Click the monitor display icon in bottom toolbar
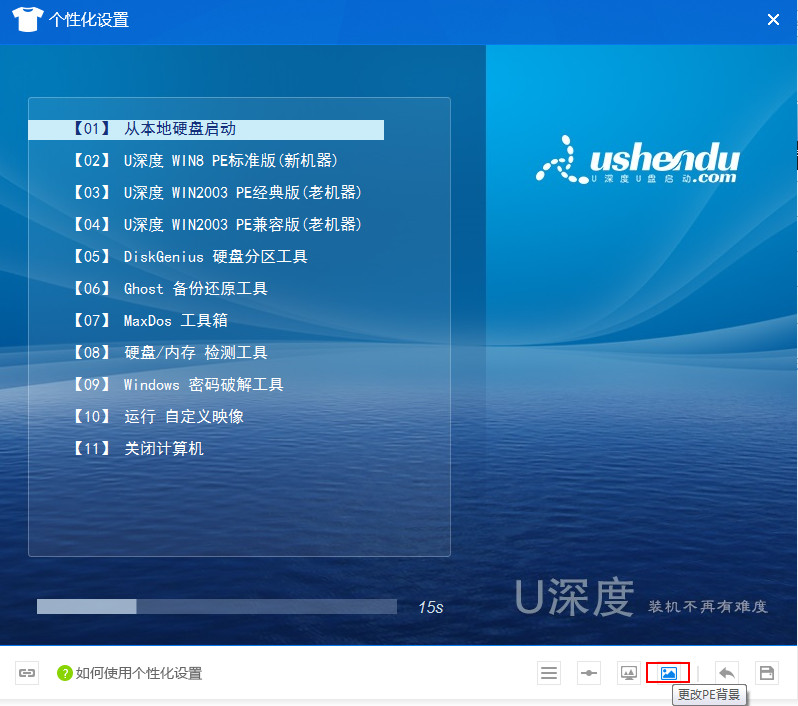Image resolution: width=798 pixels, height=706 pixels. [629, 673]
